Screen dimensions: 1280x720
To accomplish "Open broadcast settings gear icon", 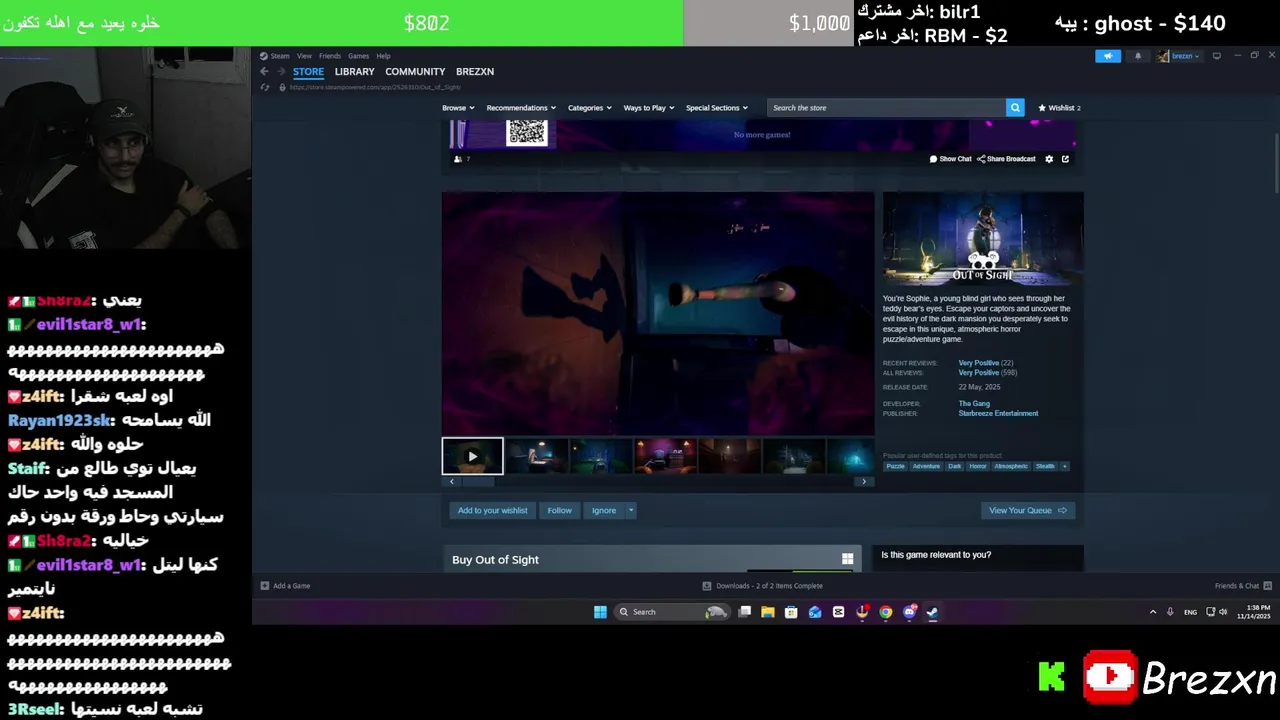I will (1049, 159).
